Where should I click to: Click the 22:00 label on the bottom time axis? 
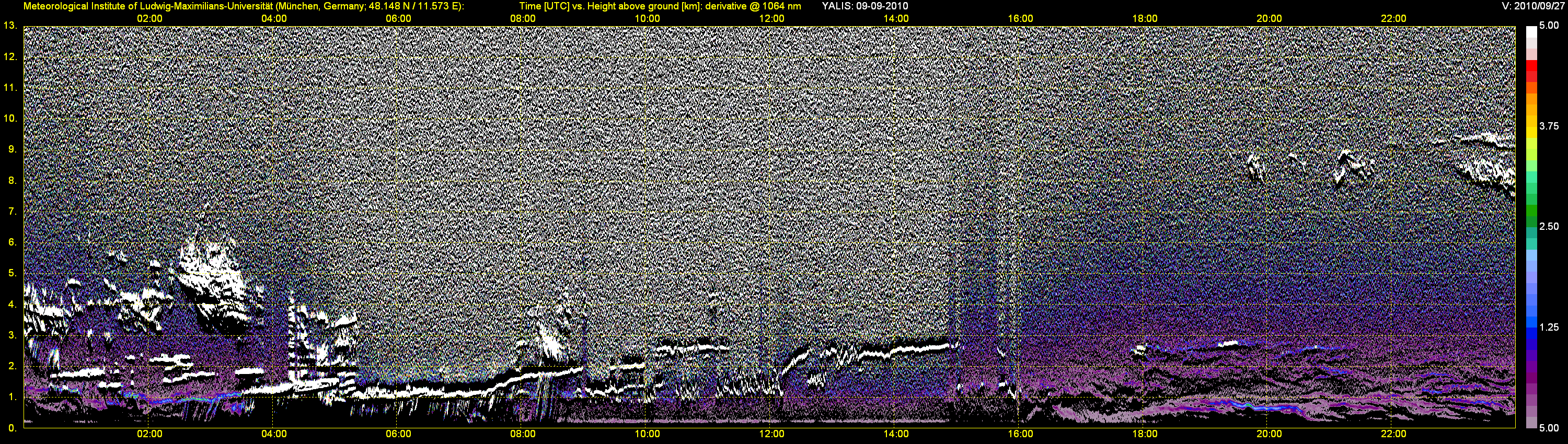pos(1393,434)
